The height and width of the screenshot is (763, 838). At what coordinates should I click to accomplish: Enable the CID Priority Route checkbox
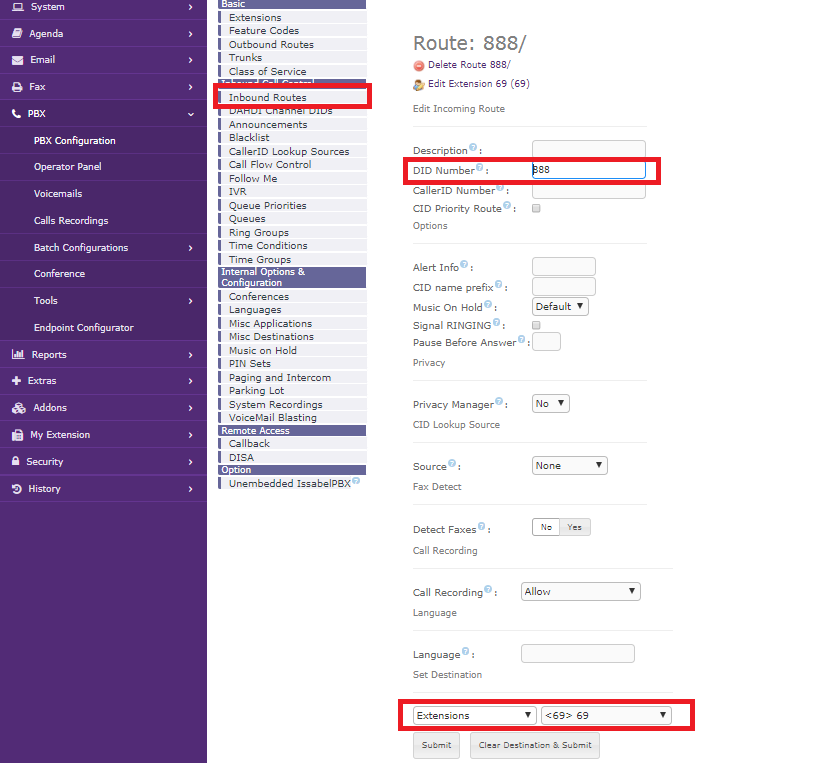point(536,208)
